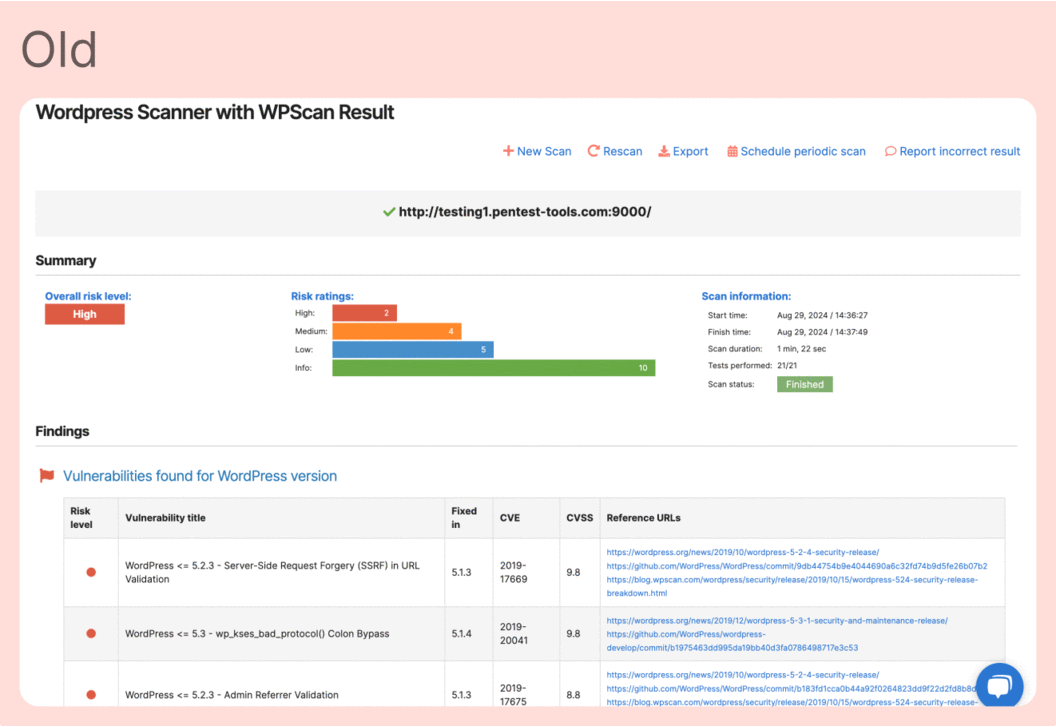Open the wordpress-5-3-1 security and maintenance release link
This screenshot has height=727, width=1056.
pos(776,620)
